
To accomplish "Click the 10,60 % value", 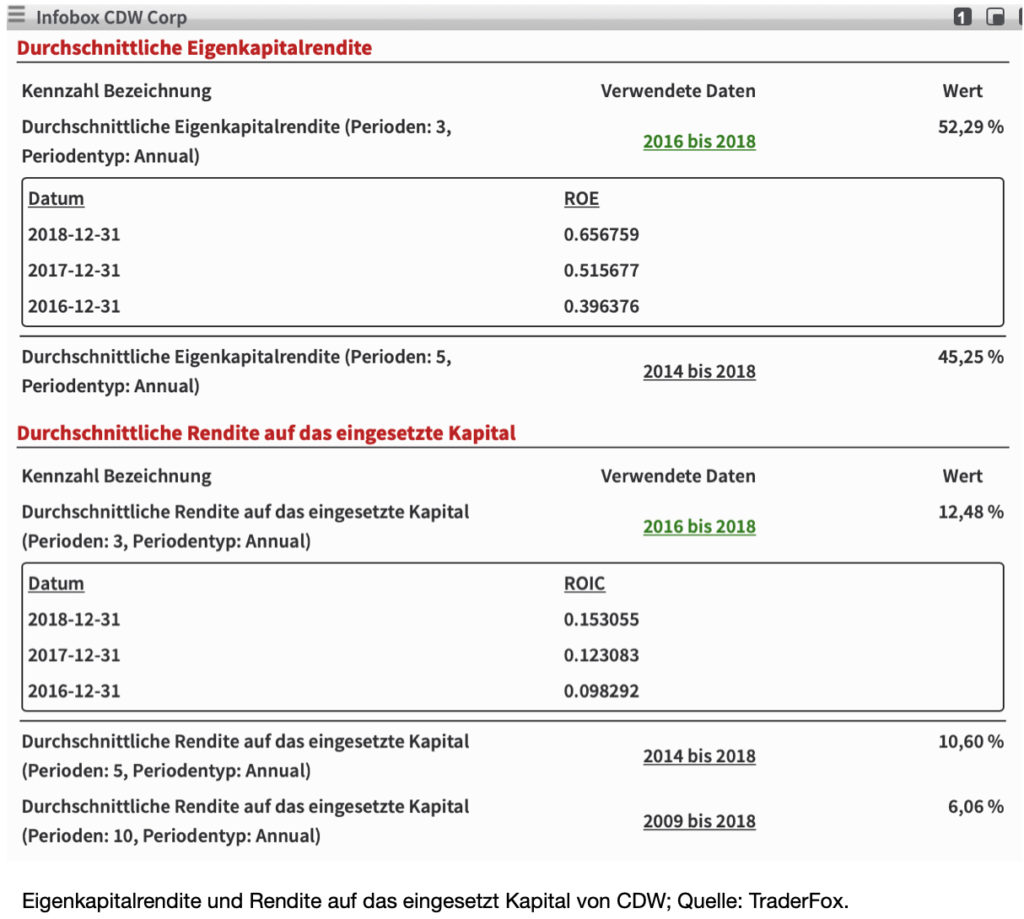I will click(x=970, y=741).
